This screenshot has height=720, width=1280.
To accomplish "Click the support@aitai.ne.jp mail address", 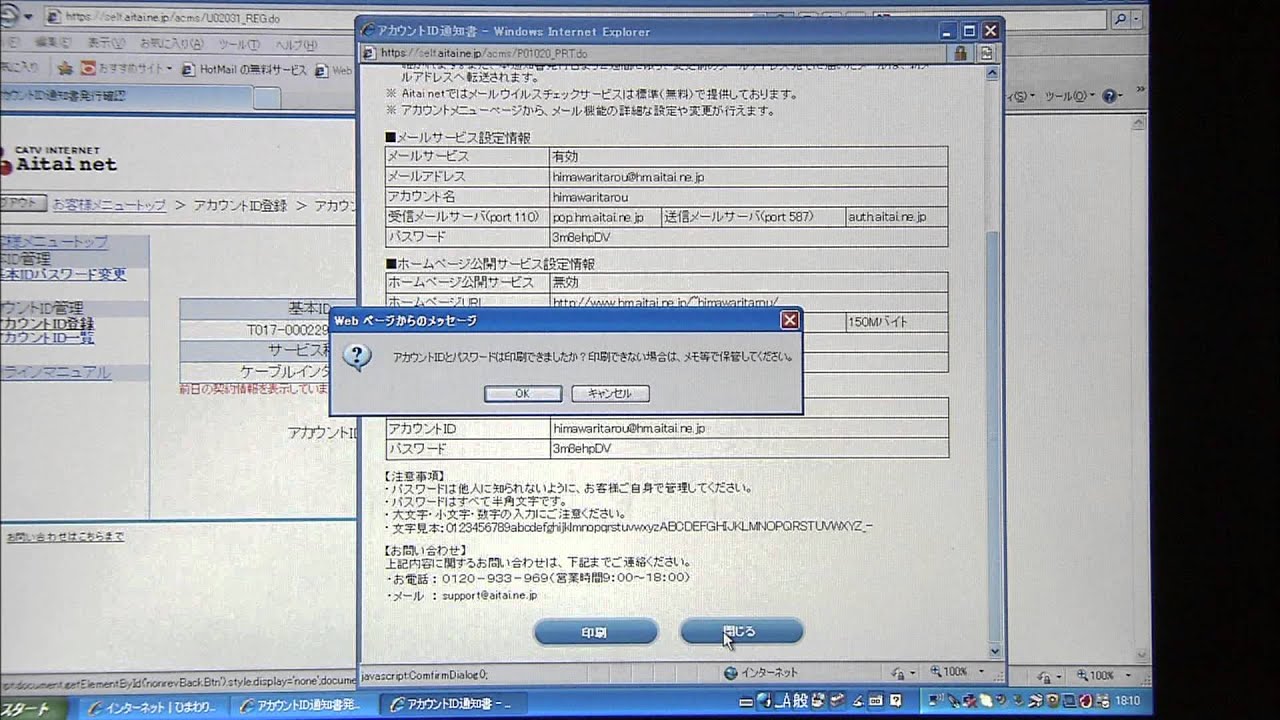I will click(489, 596).
